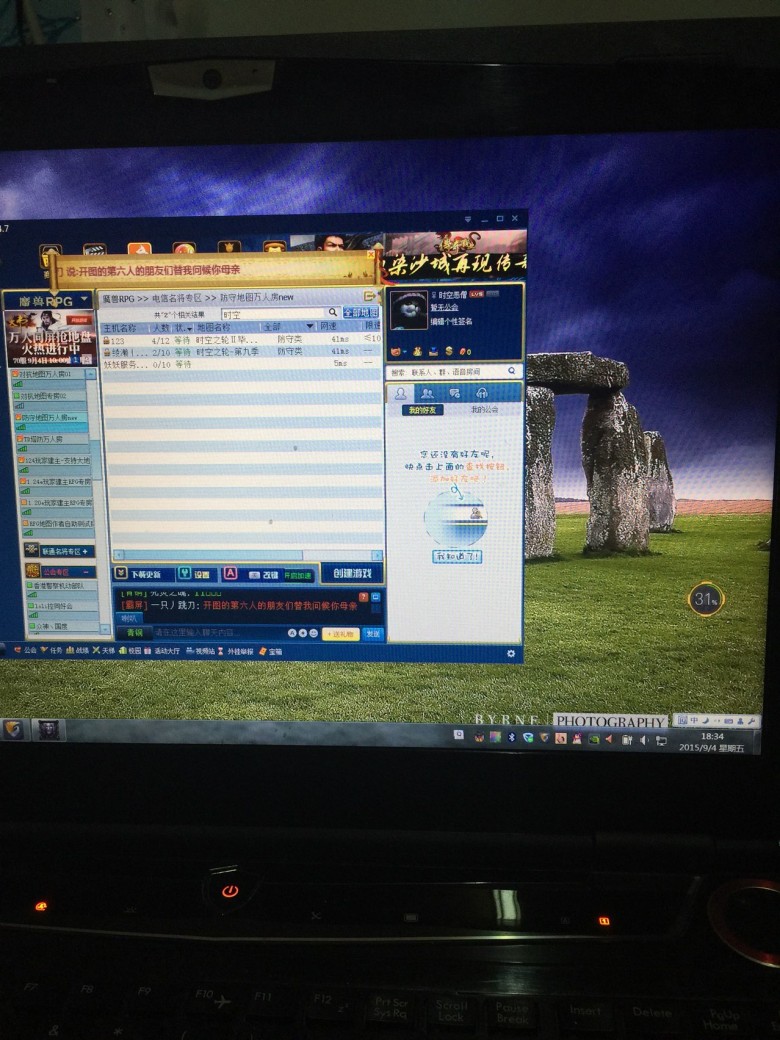Image resolution: width=780 pixels, height=1040 pixels.
Task: Switch to the 我的公会 tab
Action: [x=484, y=410]
